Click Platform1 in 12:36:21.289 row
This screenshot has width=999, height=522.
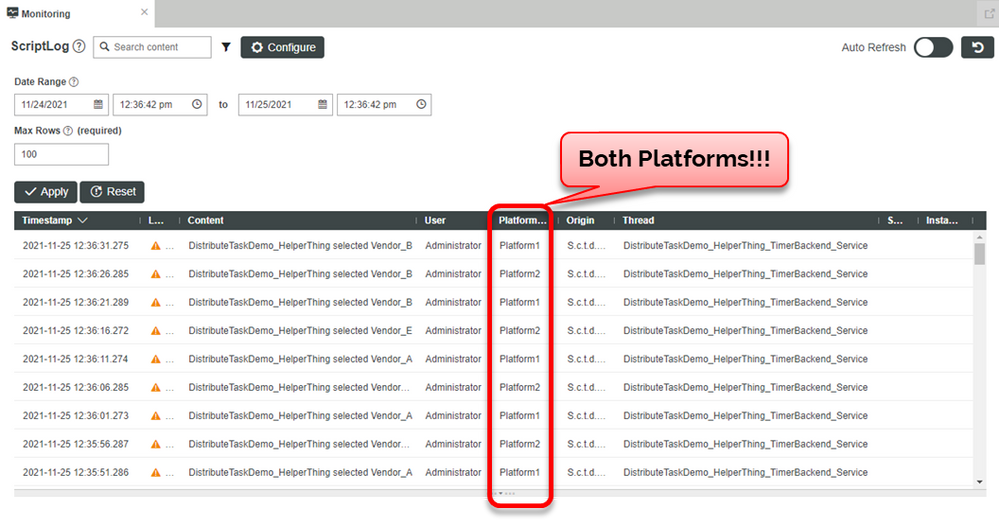tap(519, 303)
